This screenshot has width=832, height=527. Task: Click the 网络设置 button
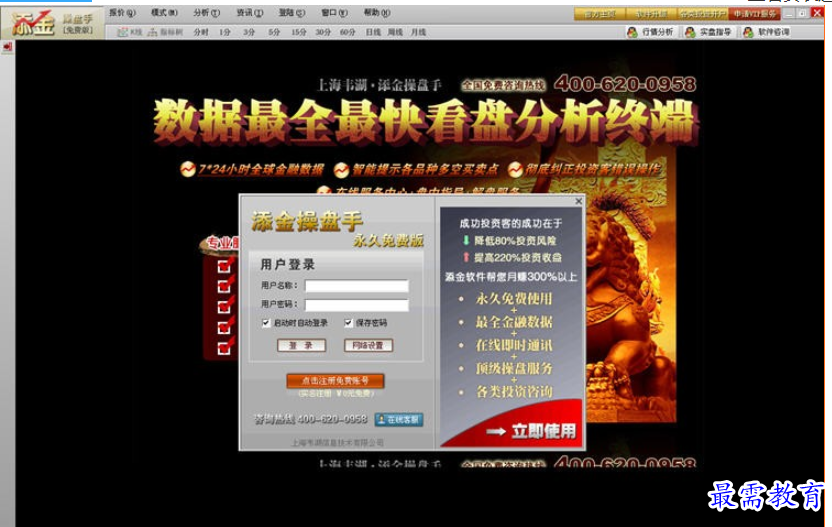[x=368, y=345]
